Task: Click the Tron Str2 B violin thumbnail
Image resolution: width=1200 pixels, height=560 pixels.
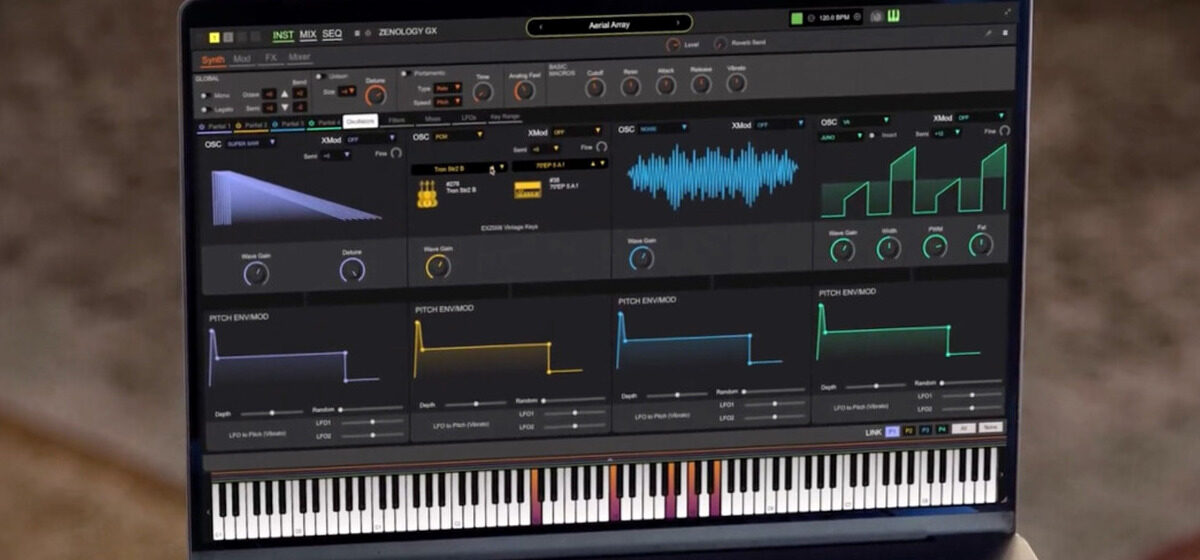Action: click(x=427, y=193)
